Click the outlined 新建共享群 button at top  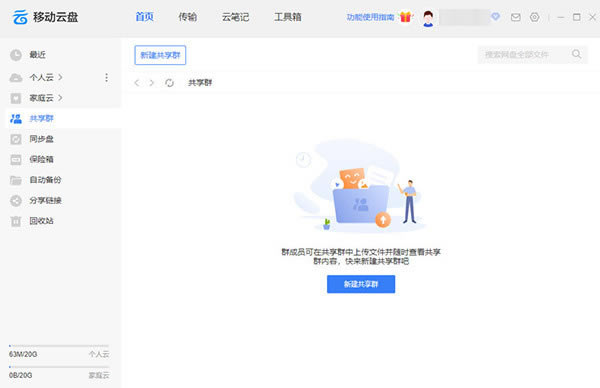click(160, 55)
